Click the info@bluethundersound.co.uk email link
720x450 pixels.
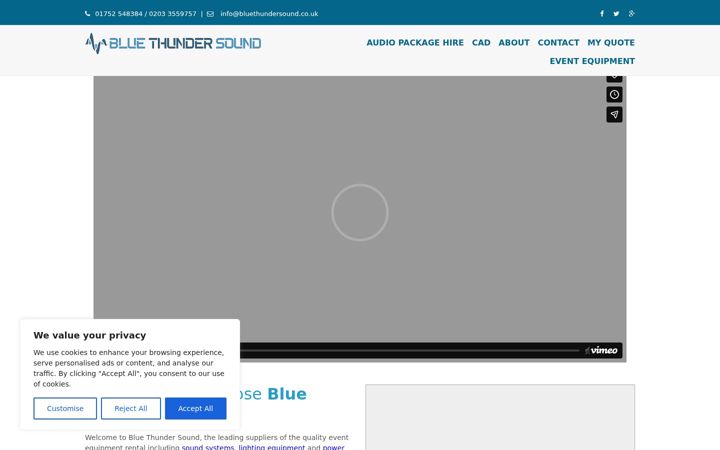tap(269, 14)
